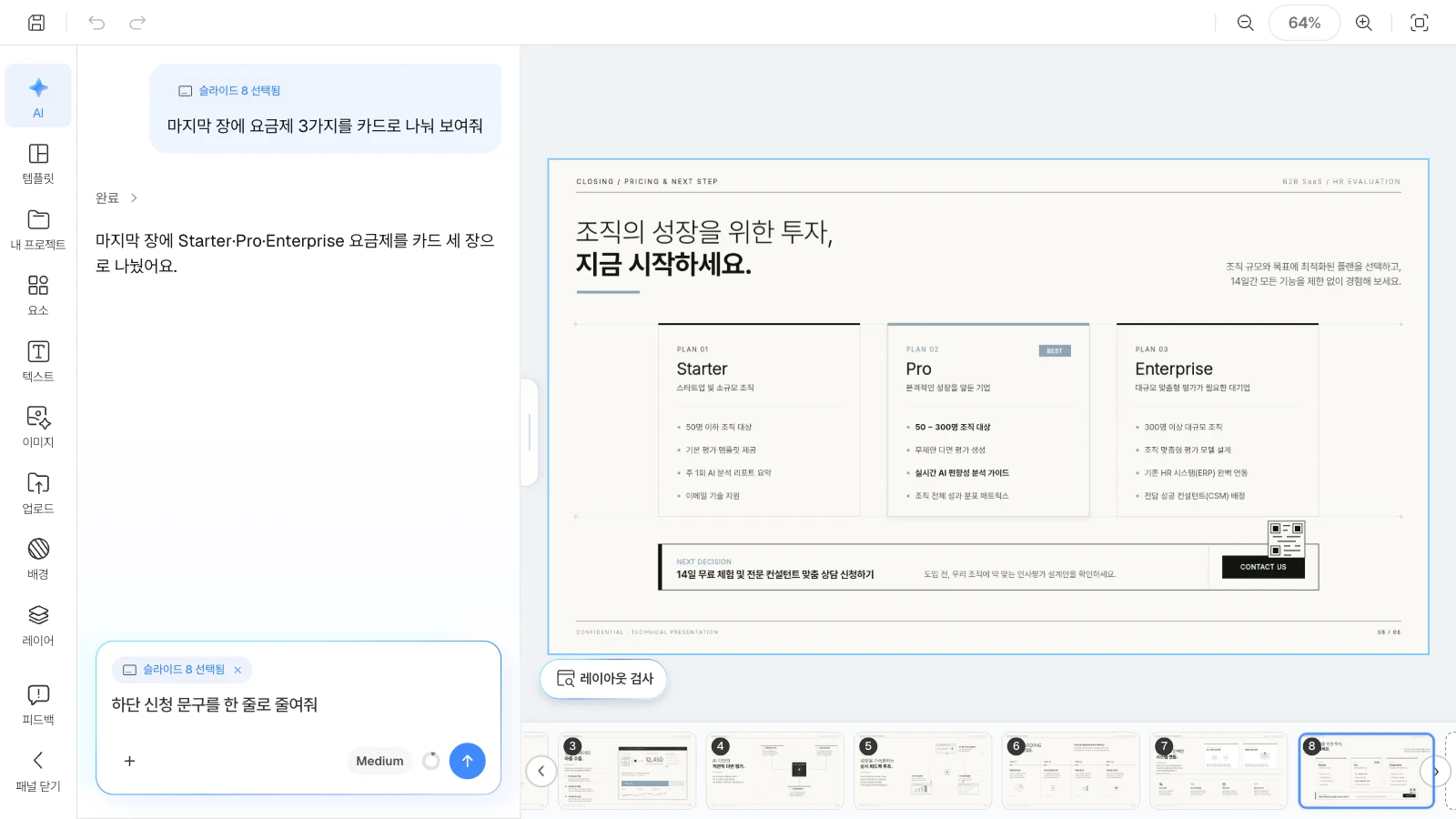Zoom out the canvas
The image size is (1456, 819).
(x=1246, y=23)
